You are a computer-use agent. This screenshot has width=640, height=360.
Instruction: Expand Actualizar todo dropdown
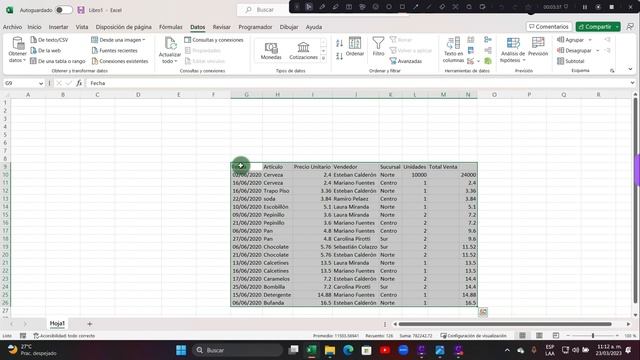tap(176, 62)
